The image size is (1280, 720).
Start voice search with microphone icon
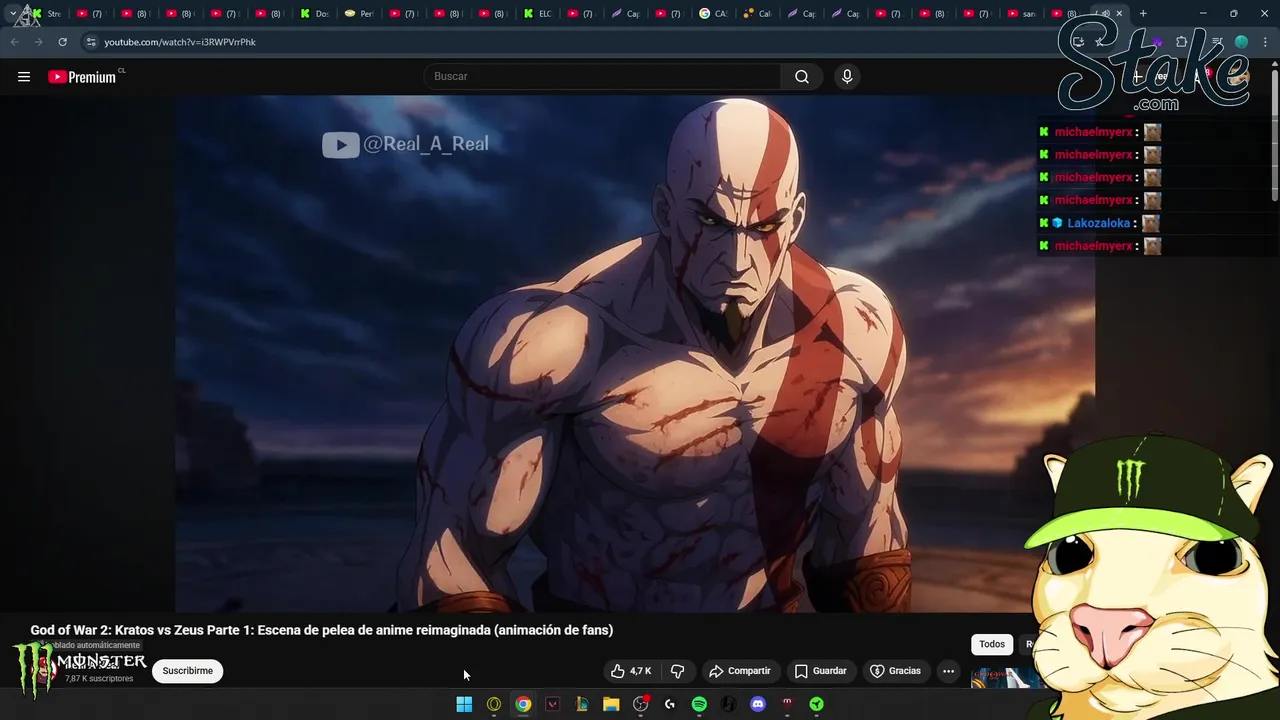pyautogui.click(x=847, y=77)
